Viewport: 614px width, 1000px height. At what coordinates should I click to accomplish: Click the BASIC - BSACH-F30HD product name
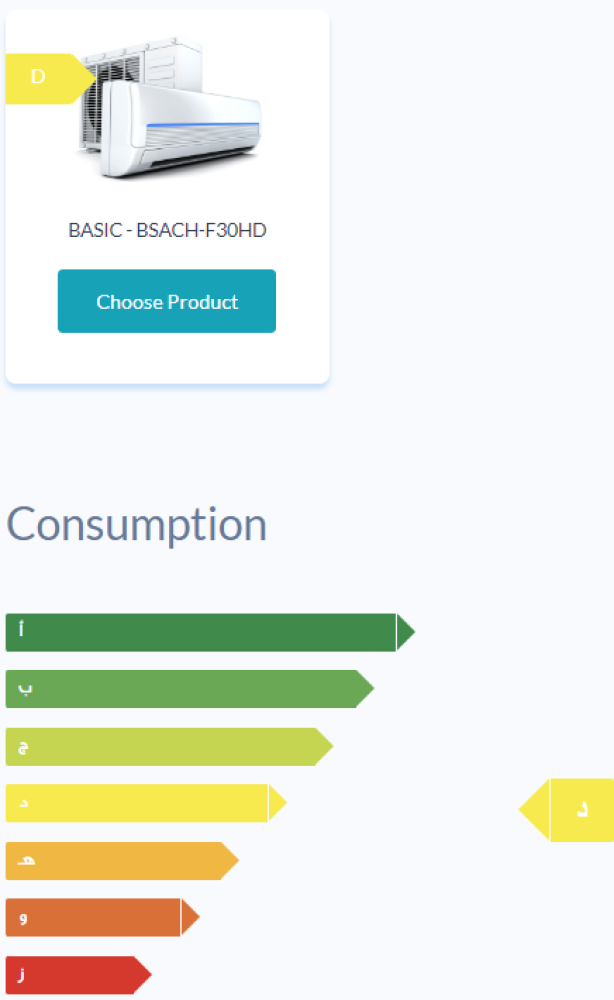click(167, 230)
